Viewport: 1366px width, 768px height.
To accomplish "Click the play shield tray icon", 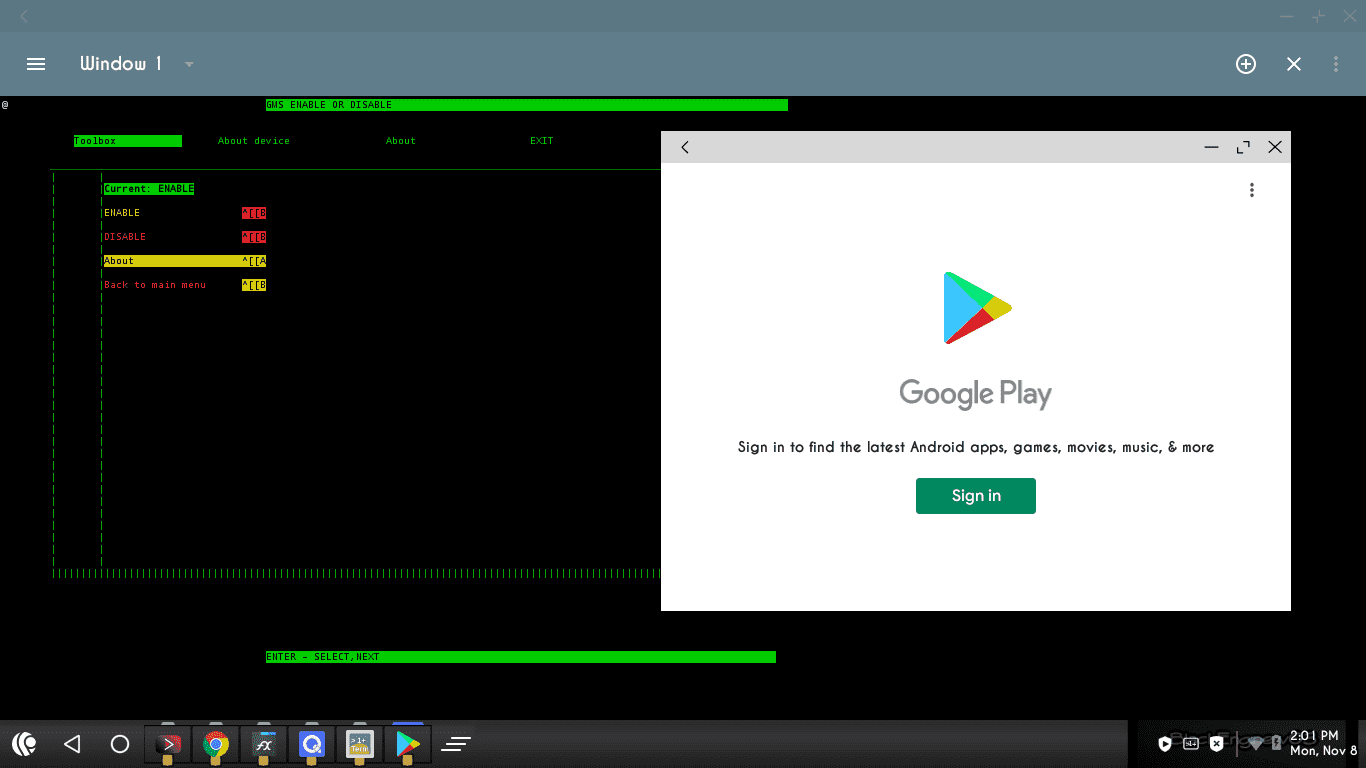I will 1165,744.
